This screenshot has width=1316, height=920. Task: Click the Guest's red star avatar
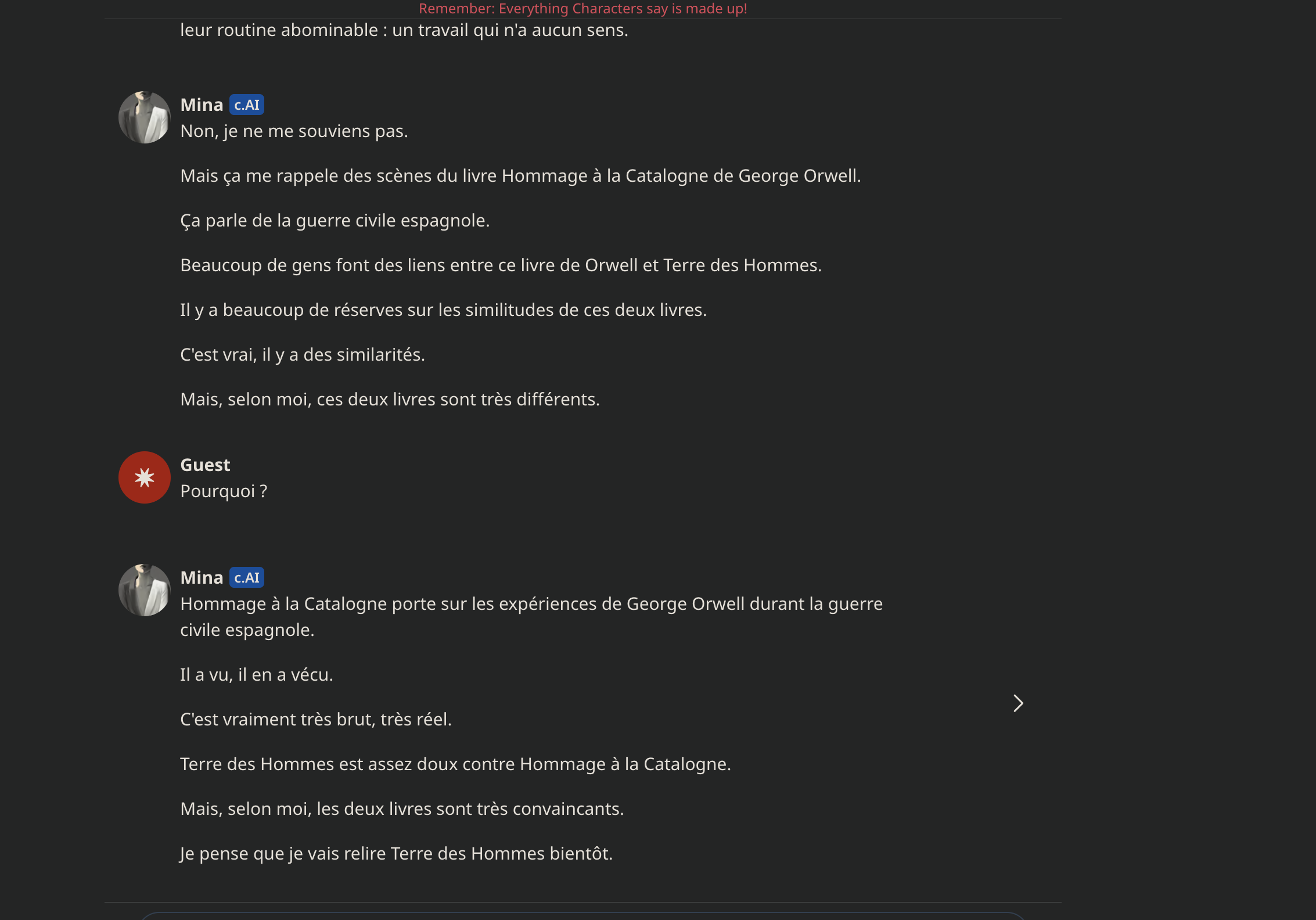144,477
